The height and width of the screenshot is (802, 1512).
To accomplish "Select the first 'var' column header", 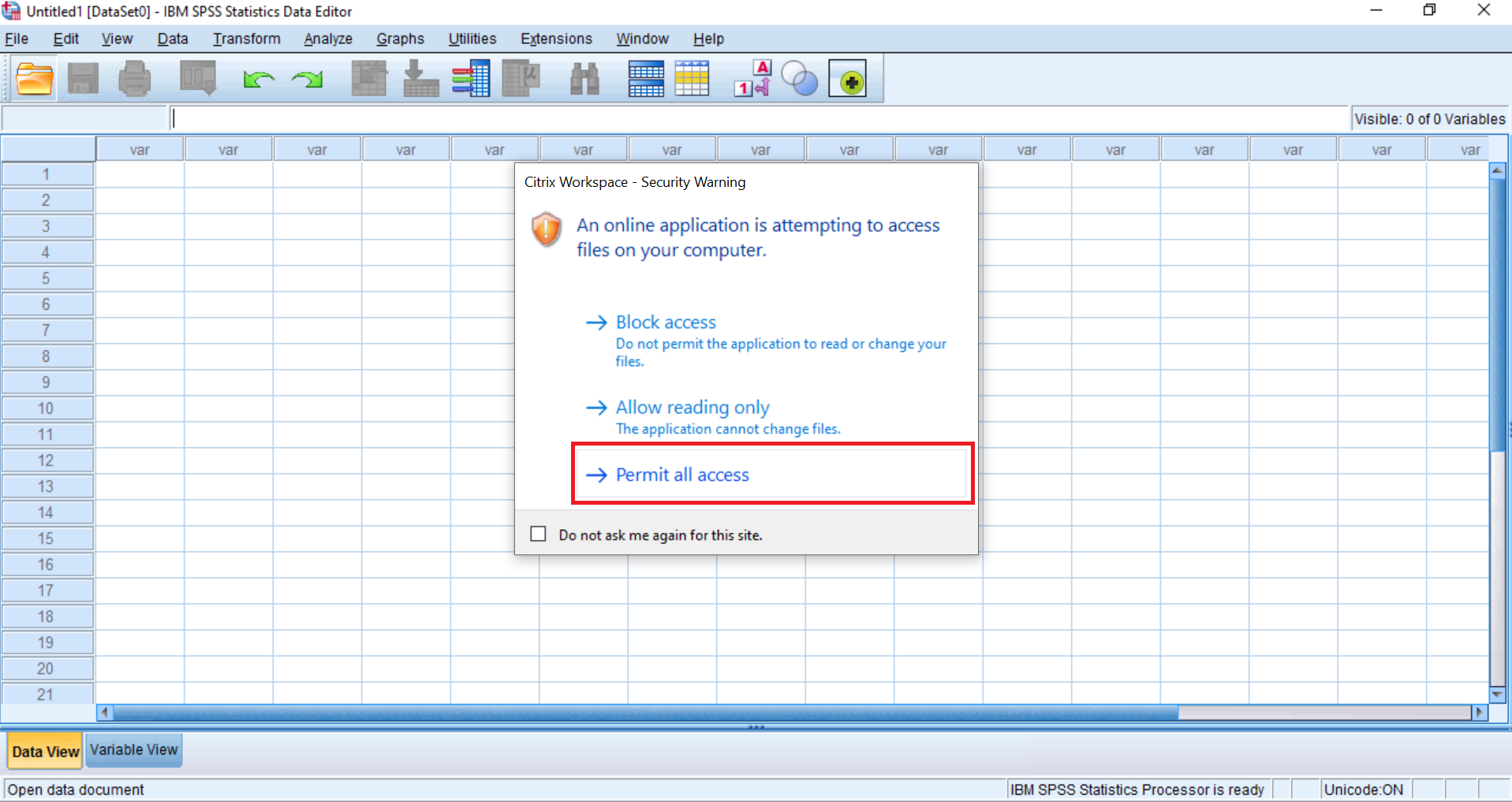I will pos(140,149).
